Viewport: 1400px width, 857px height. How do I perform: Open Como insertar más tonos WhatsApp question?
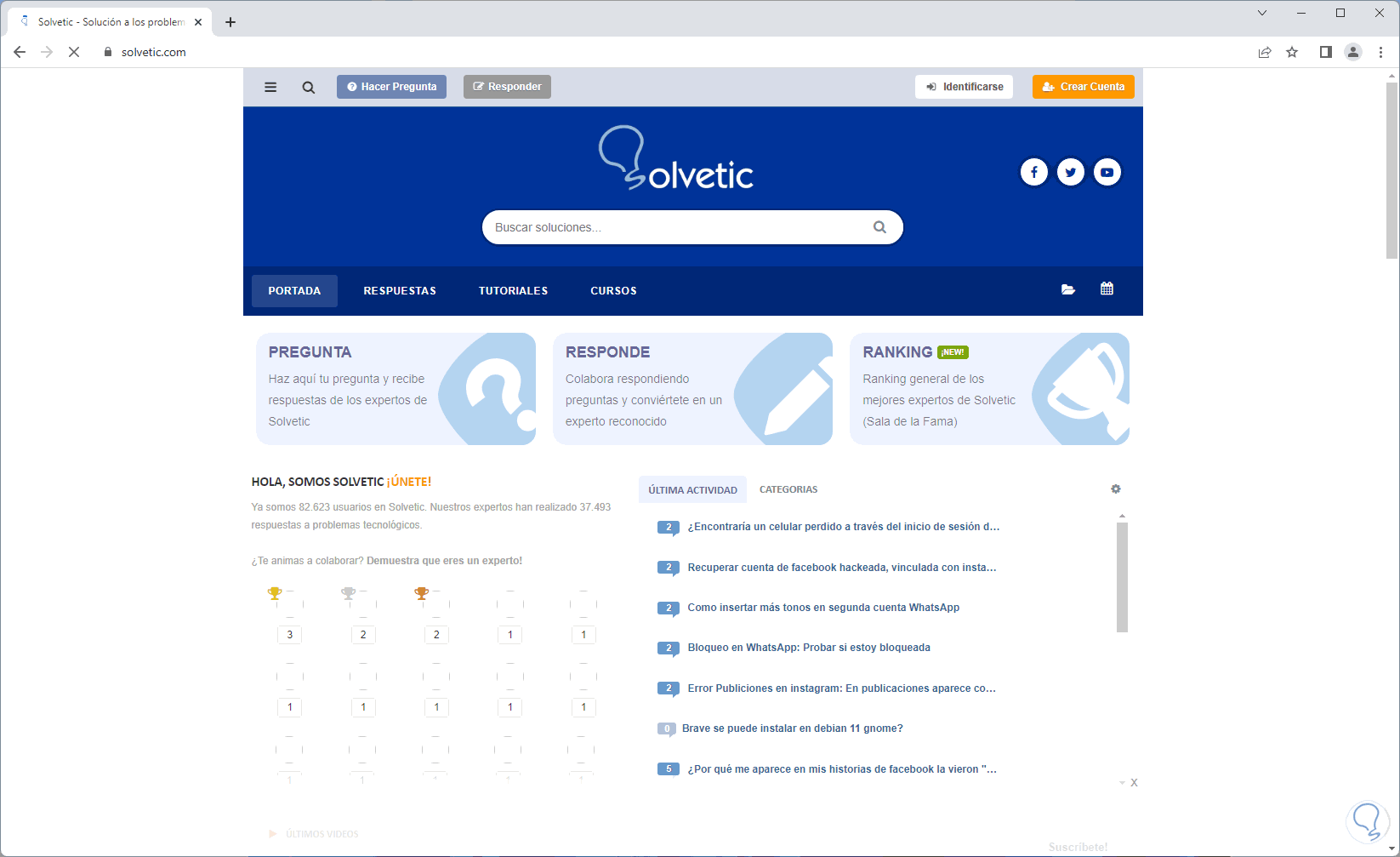coord(823,608)
